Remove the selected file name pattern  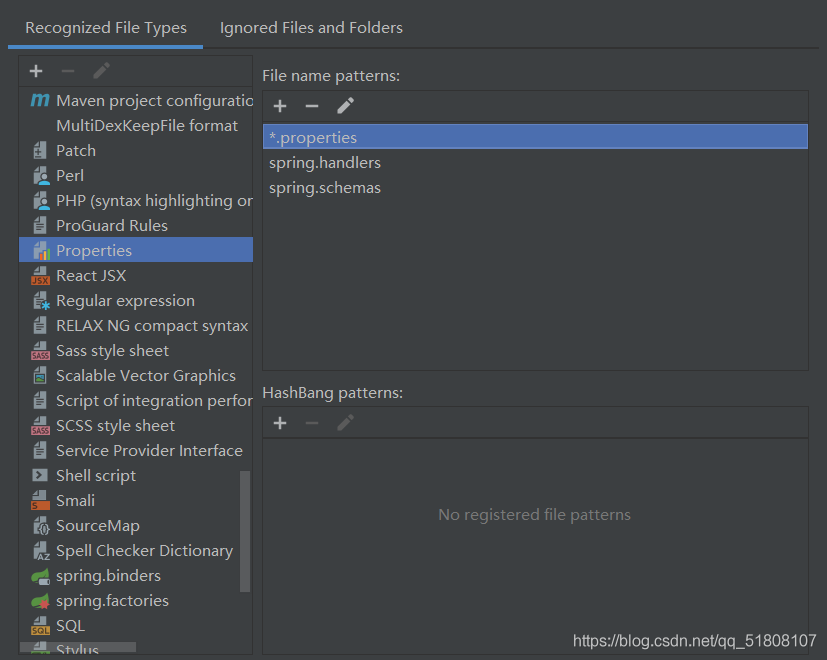312,106
